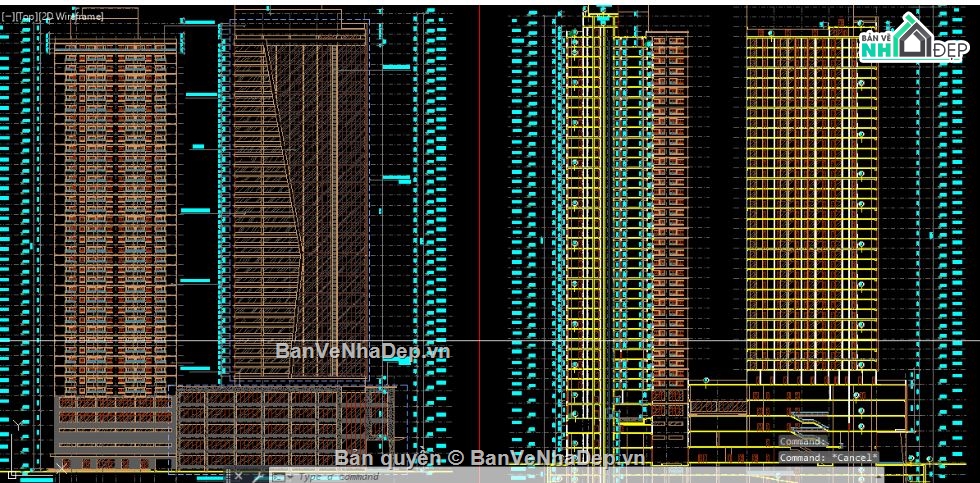Click the 'Bản quyền © BanVeNhaDep.vn' copyright text
The width and height of the screenshot is (980, 483).
[490, 458]
